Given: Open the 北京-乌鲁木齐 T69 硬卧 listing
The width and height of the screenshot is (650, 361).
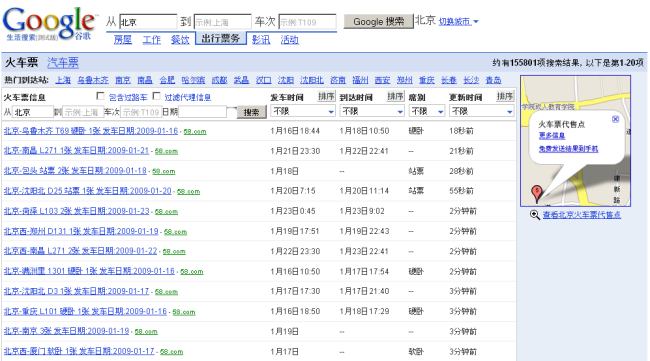Looking at the screenshot, I should (x=91, y=131).
